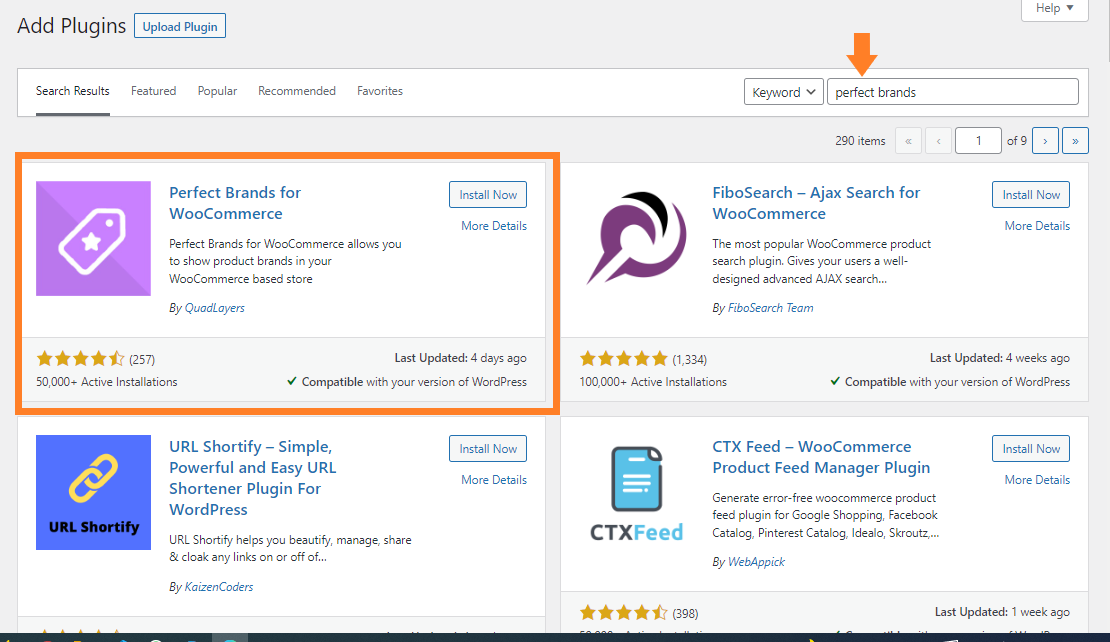Open WebAppick author link
The width and height of the screenshot is (1110, 642).
pos(756,562)
